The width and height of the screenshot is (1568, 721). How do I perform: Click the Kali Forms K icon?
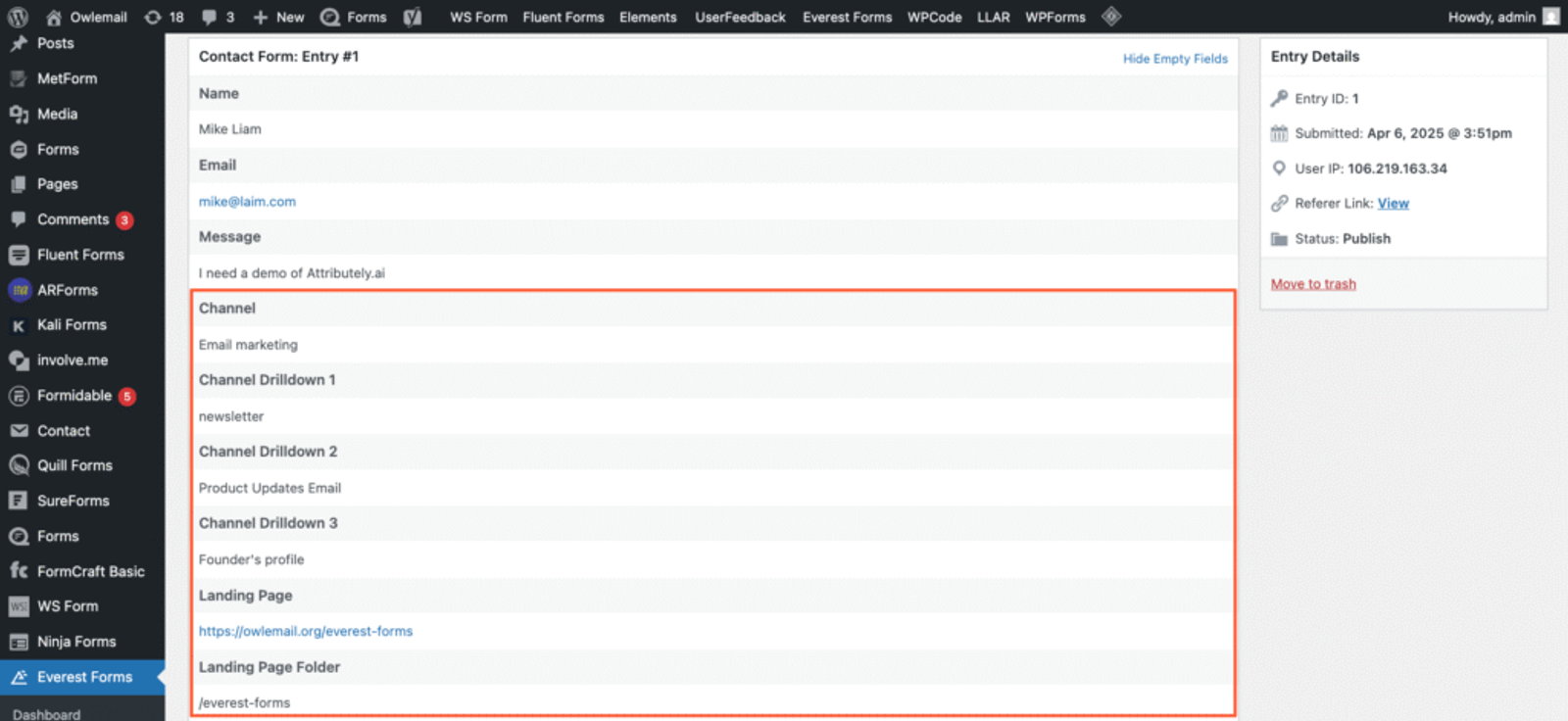(x=19, y=325)
